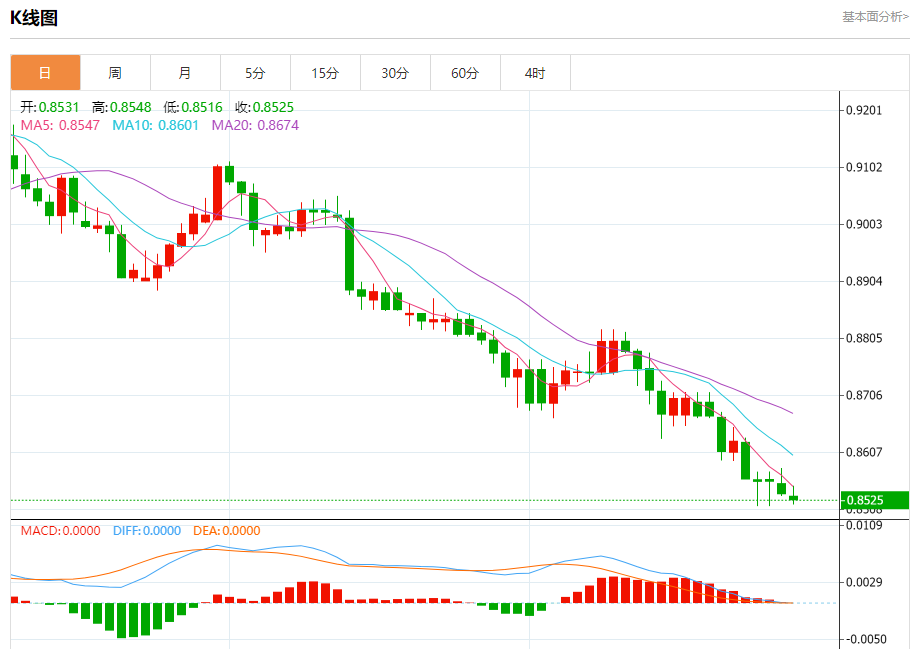Click the MA20: 0.8674 label
The height and width of the screenshot is (649, 916).
(255, 126)
